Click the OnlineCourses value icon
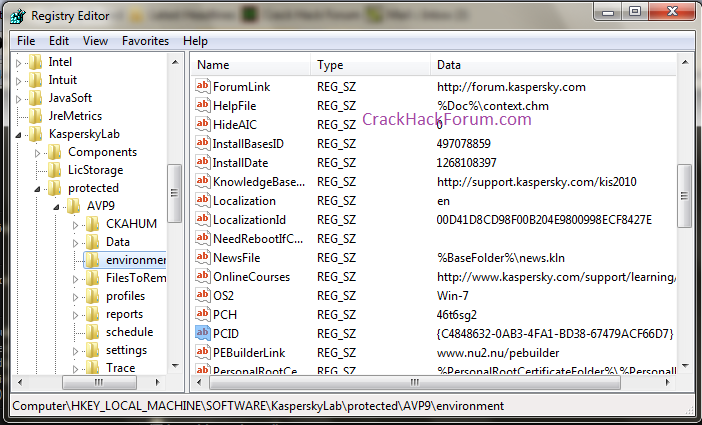 (203, 276)
